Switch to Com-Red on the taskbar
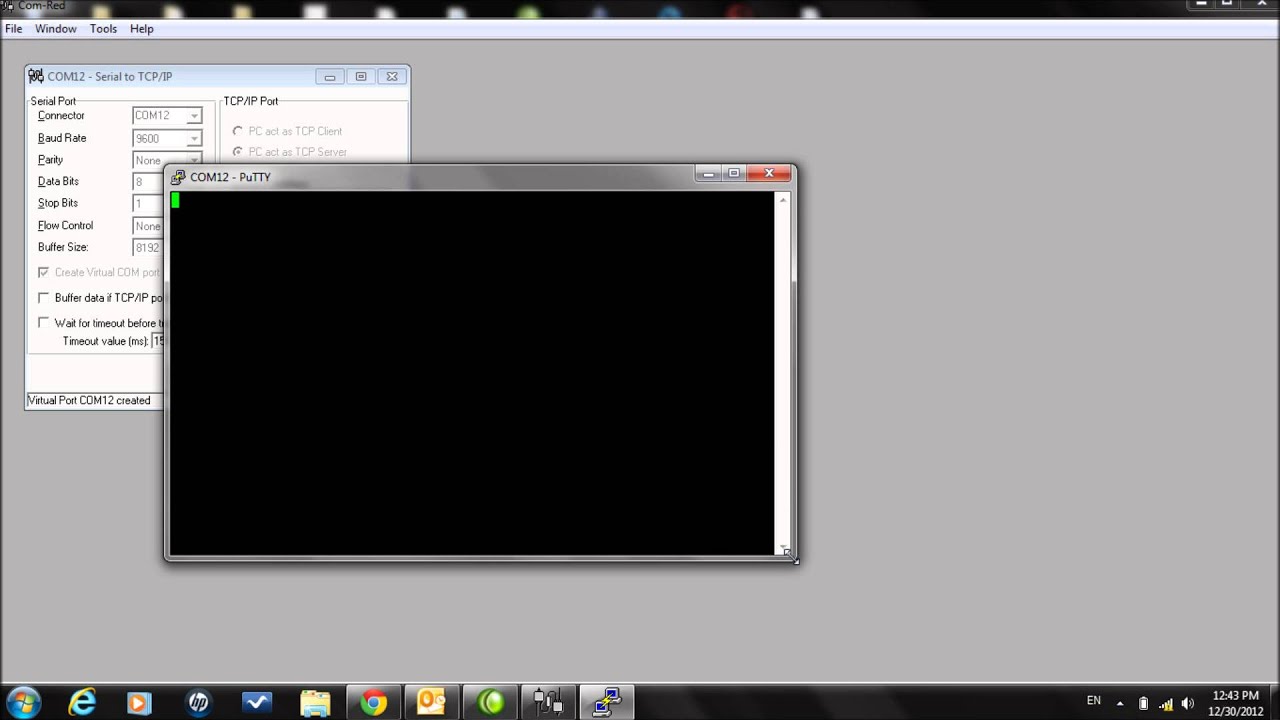This screenshot has width=1280, height=720. (x=549, y=702)
